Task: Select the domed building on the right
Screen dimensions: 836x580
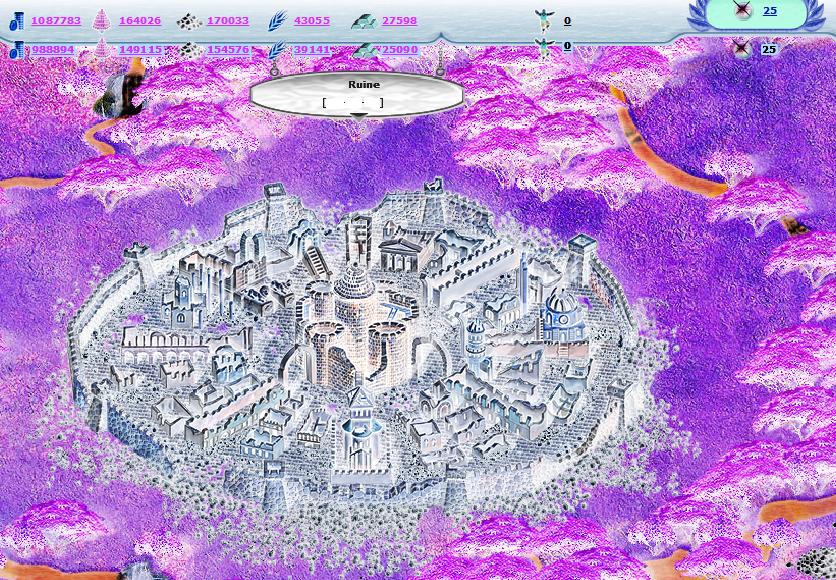Action: coord(561,310)
